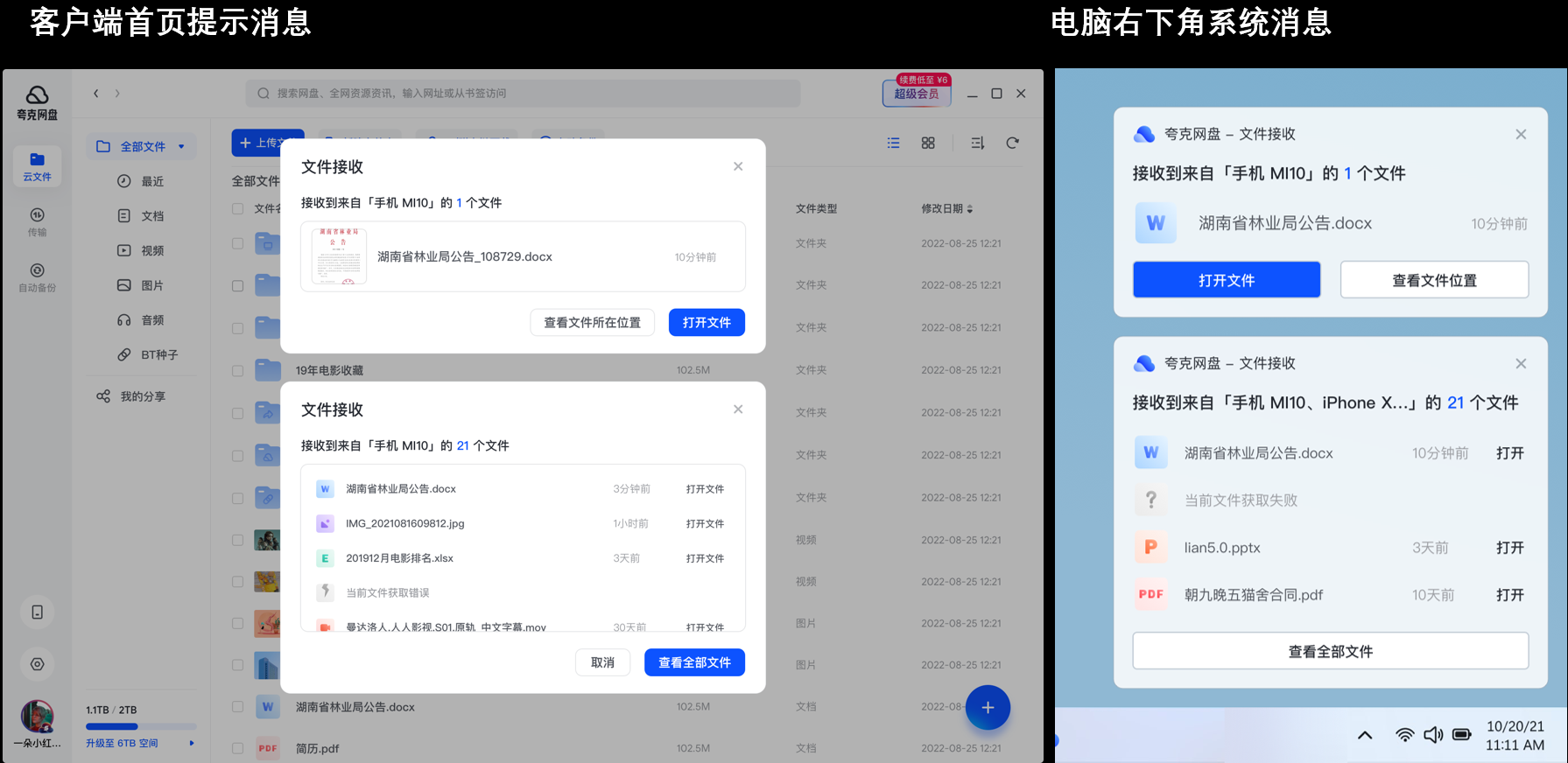
Task: Click 查看全部文件 in second notification
Action: (1331, 651)
